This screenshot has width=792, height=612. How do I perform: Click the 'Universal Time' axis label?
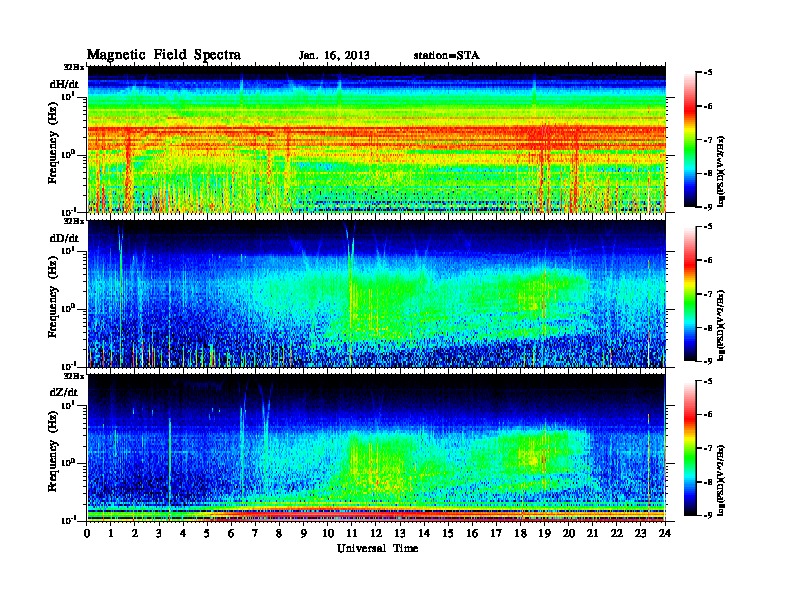coord(377,548)
